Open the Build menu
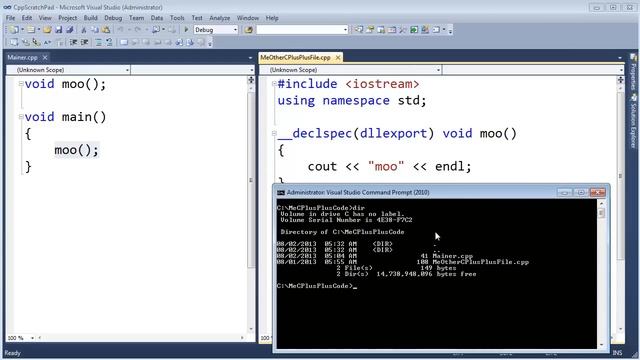 pyautogui.click(x=91, y=18)
